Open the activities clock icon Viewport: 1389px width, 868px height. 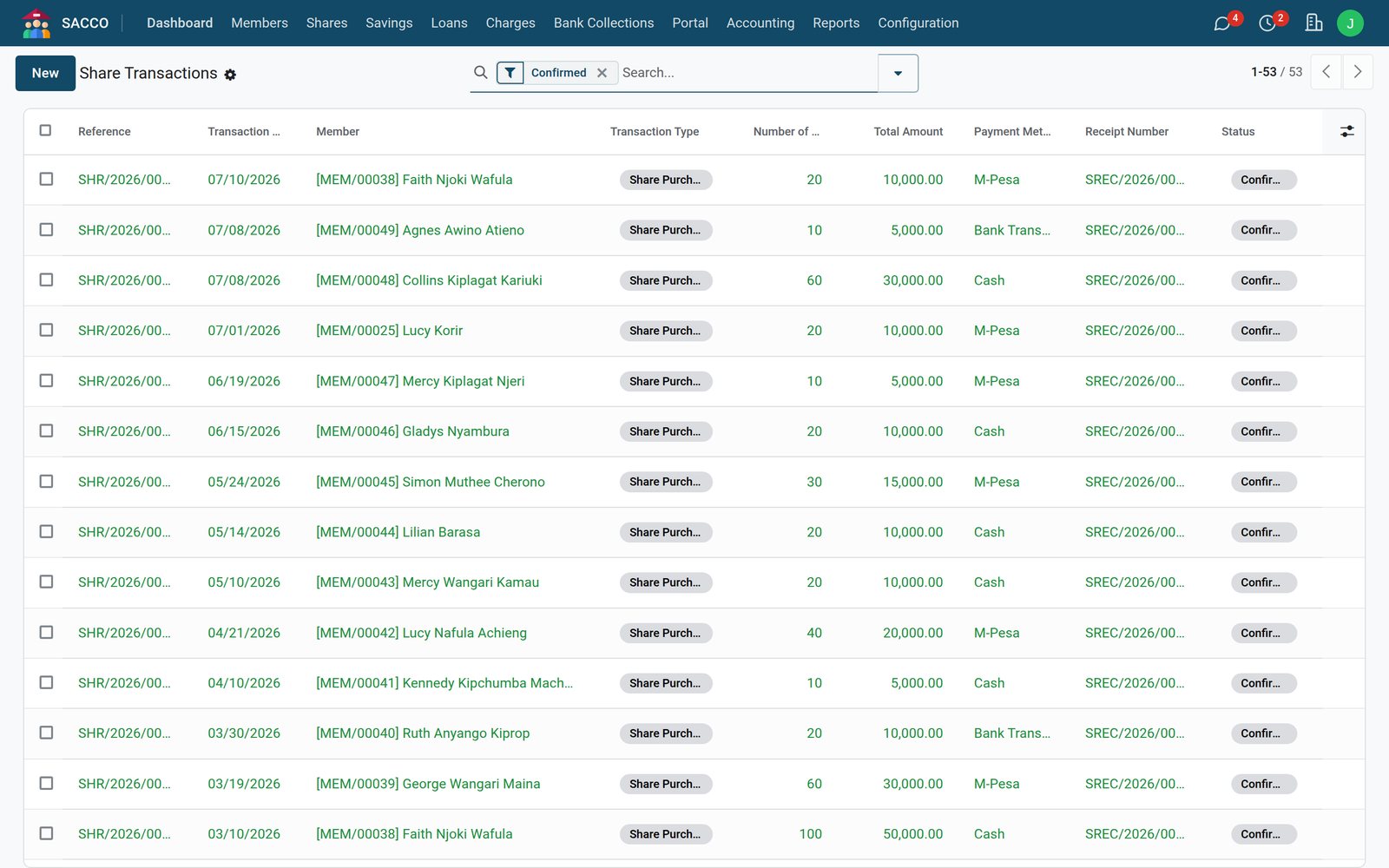click(x=1267, y=23)
